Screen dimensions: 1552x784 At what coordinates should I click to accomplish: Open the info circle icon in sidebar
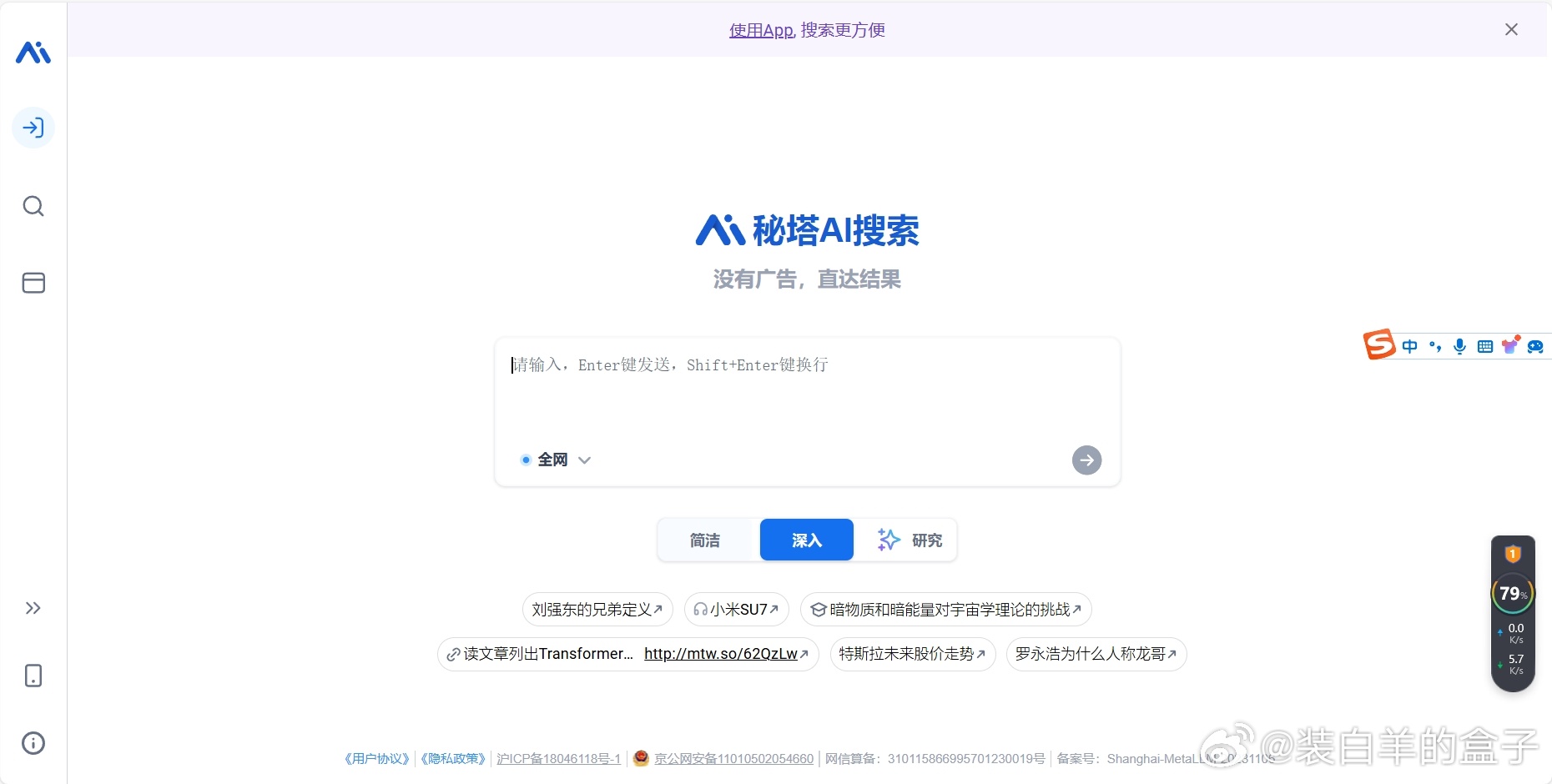[33, 743]
